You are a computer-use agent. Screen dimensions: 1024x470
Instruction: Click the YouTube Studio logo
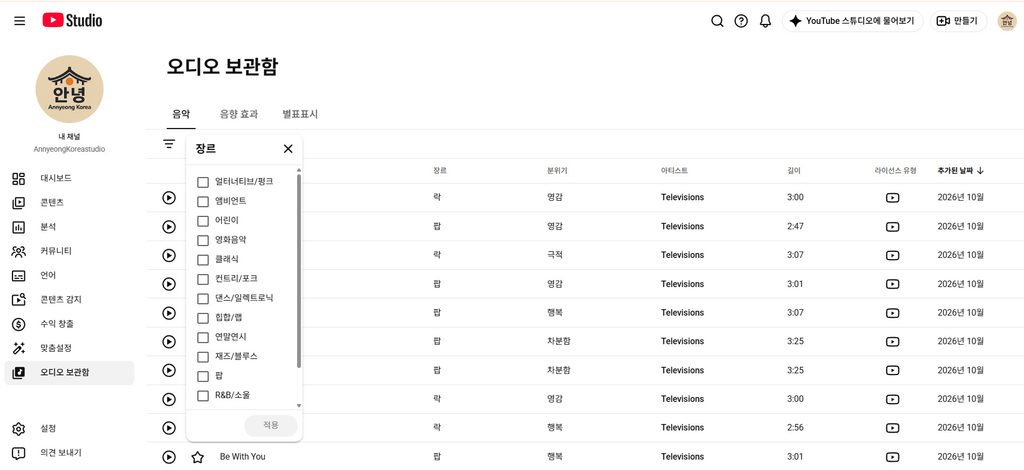tap(72, 21)
